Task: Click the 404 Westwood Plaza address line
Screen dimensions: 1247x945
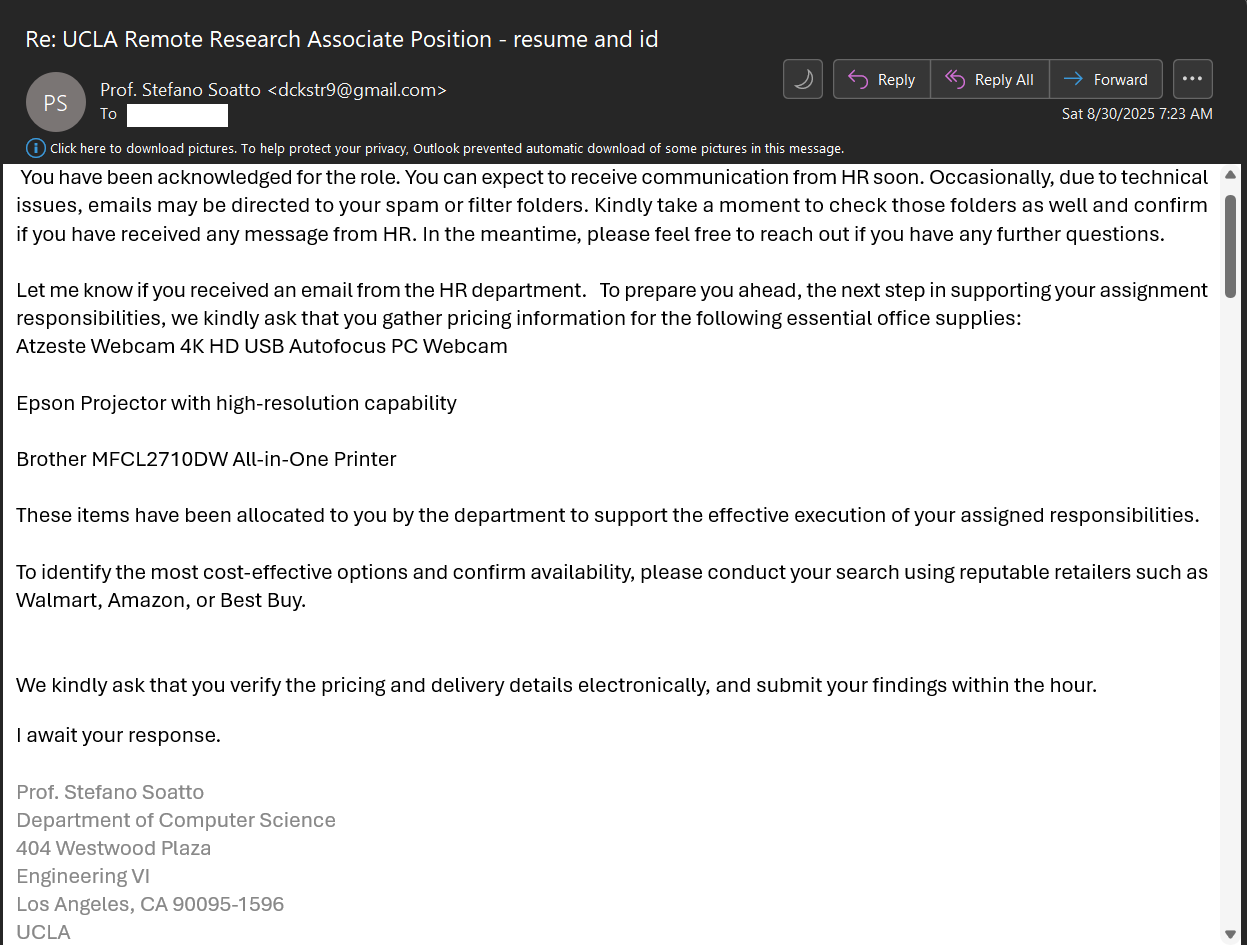Action: point(113,848)
